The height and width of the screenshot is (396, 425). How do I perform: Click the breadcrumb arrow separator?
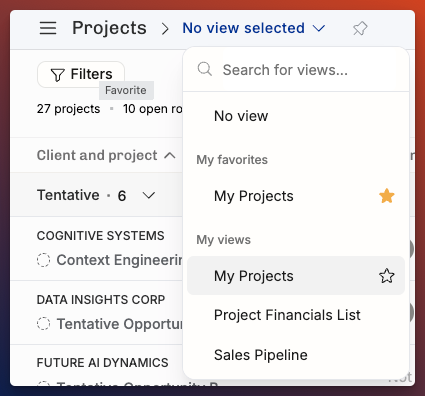165,29
